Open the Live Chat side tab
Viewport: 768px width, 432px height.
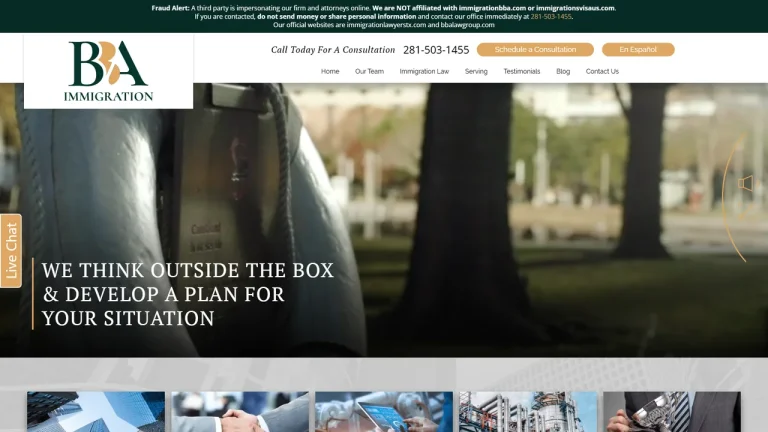click(11, 251)
